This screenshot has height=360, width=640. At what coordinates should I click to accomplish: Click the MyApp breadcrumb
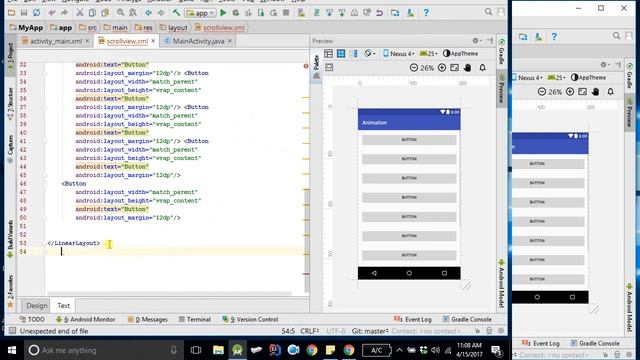[x=26, y=28]
